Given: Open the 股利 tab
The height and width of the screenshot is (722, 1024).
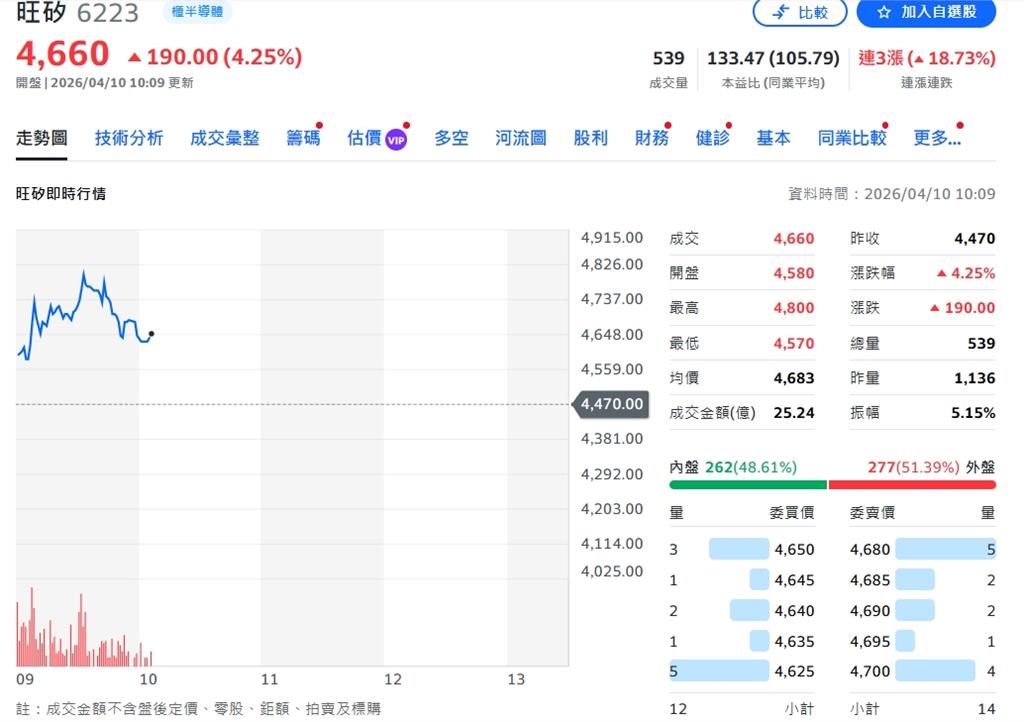Looking at the screenshot, I should (590, 138).
